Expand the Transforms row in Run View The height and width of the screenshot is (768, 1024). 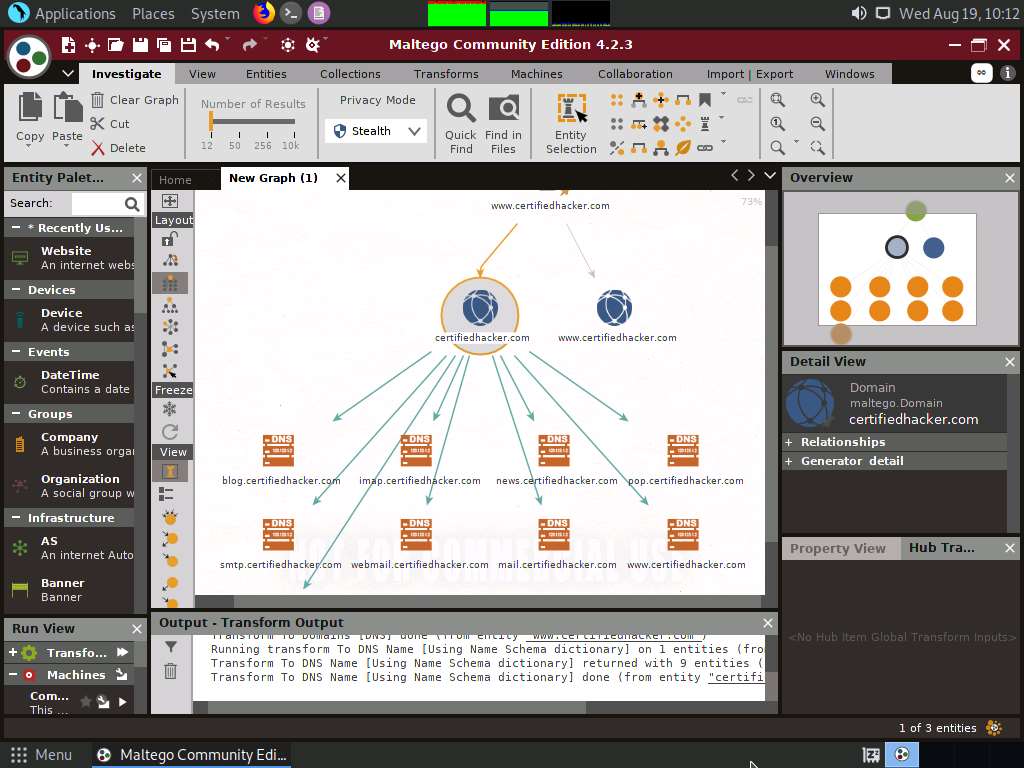[x=13, y=652]
